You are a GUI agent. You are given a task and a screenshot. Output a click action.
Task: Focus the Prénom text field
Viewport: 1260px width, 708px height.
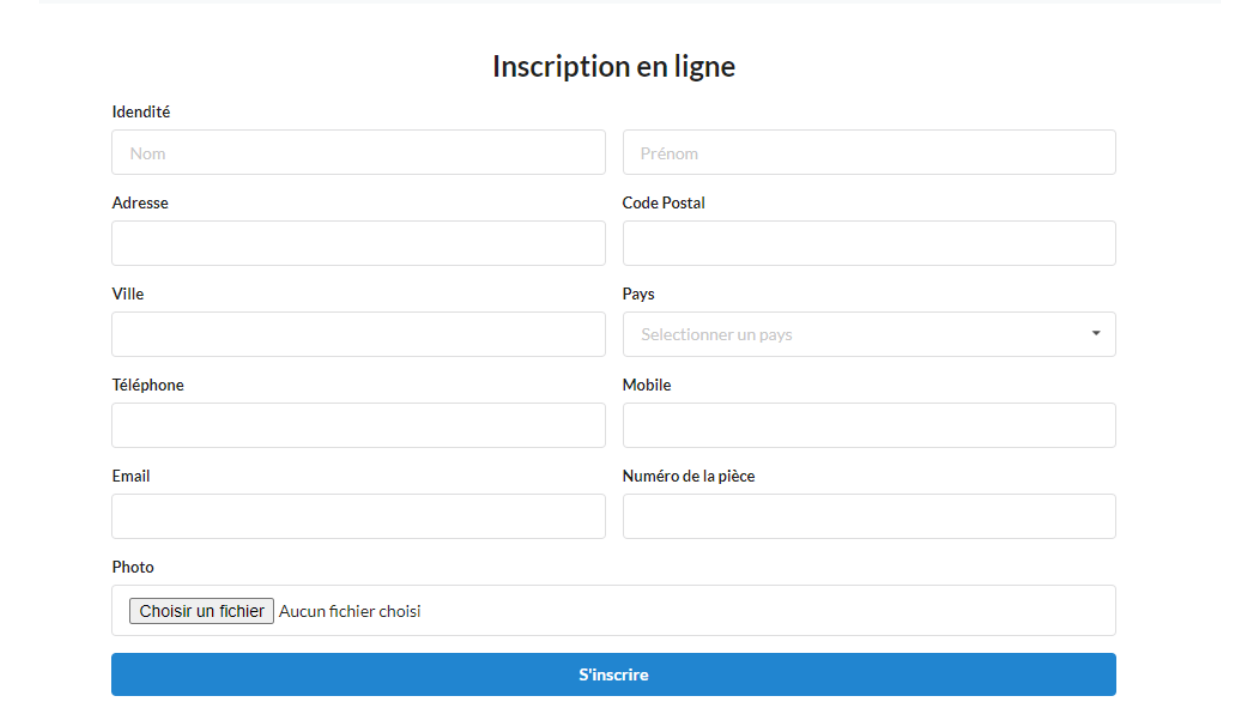click(868, 153)
